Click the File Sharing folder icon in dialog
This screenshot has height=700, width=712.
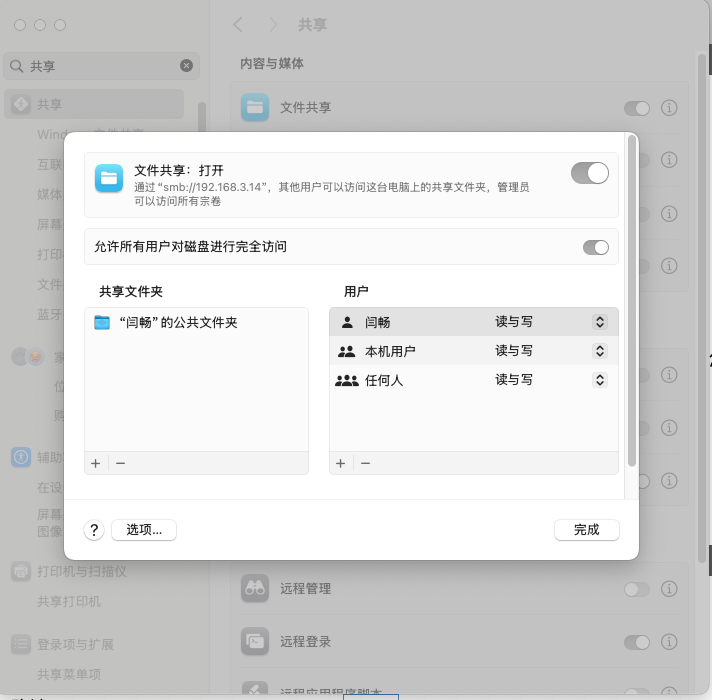click(108, 179)
